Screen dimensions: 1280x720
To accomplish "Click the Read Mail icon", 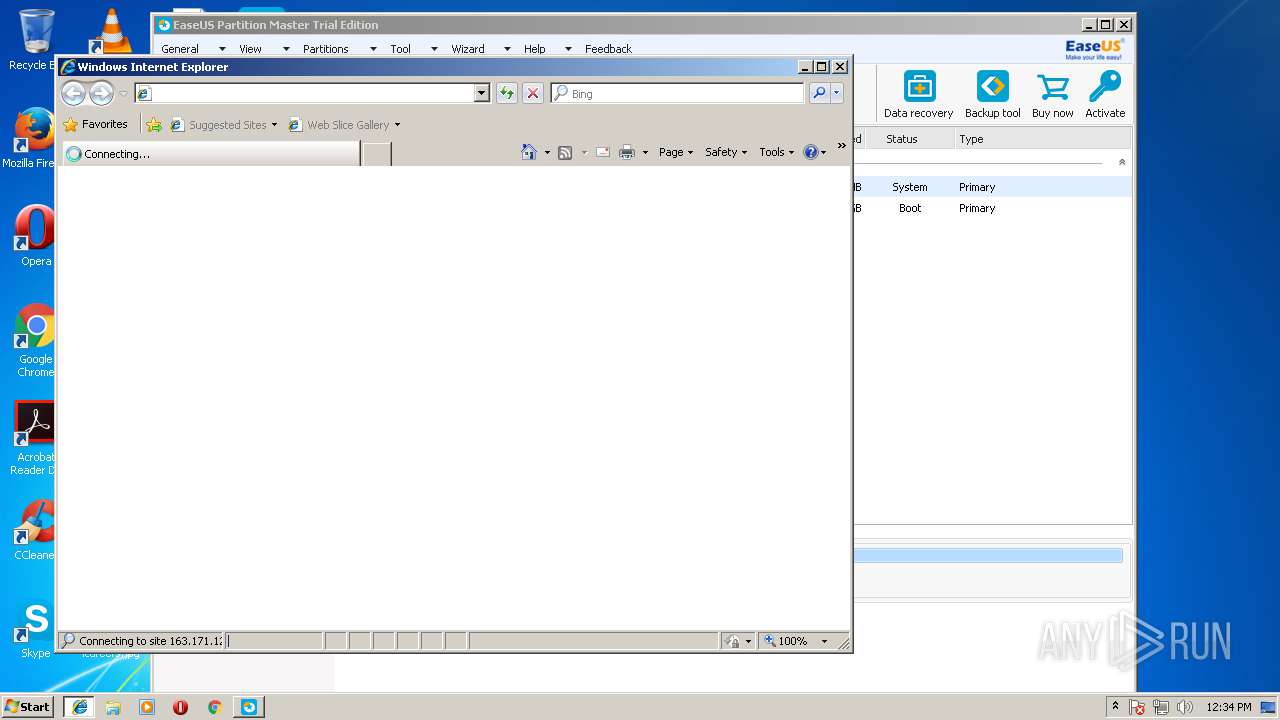I will tap(603, 152).
